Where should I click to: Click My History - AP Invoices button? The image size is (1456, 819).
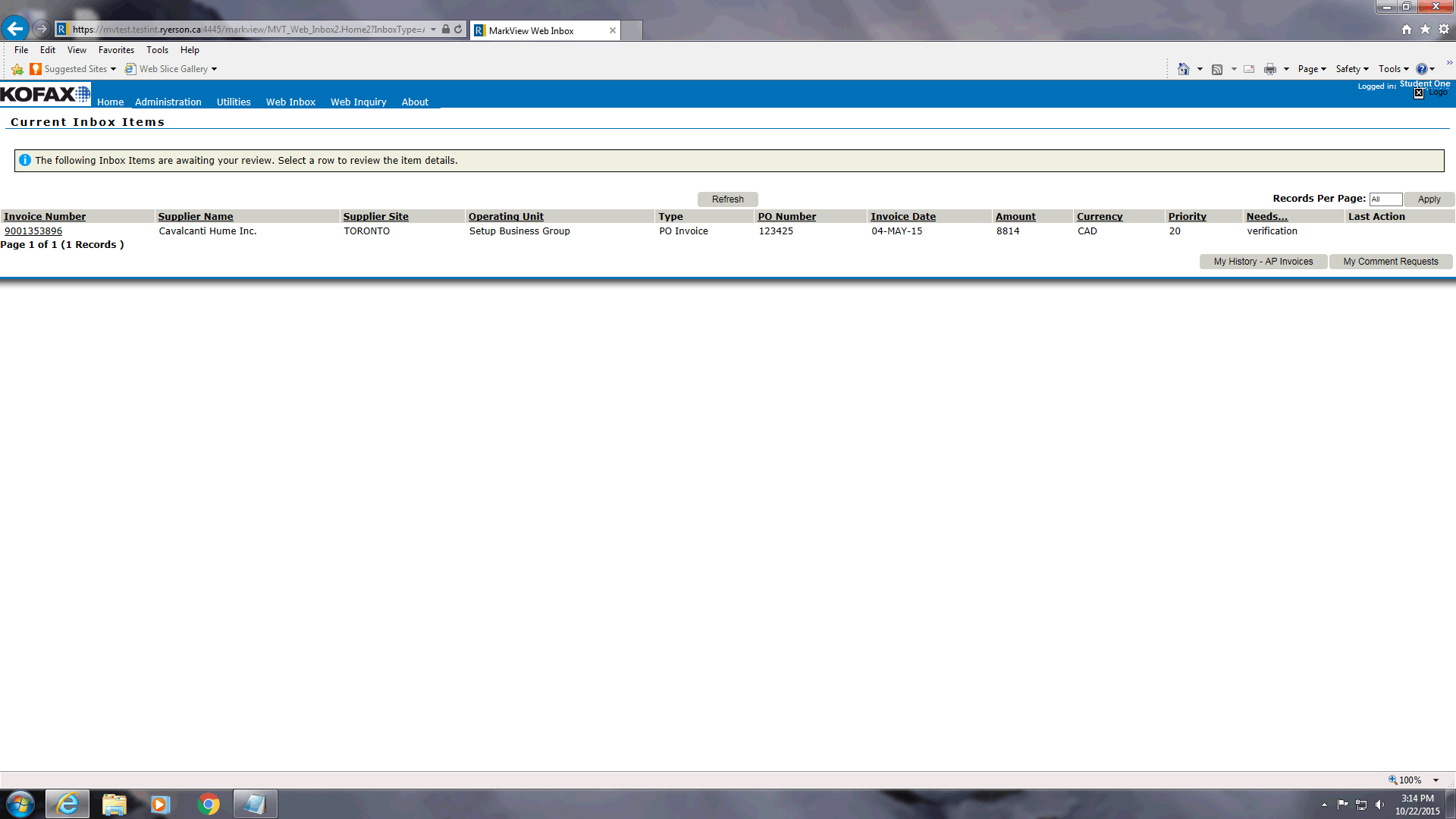[1263, 262]
